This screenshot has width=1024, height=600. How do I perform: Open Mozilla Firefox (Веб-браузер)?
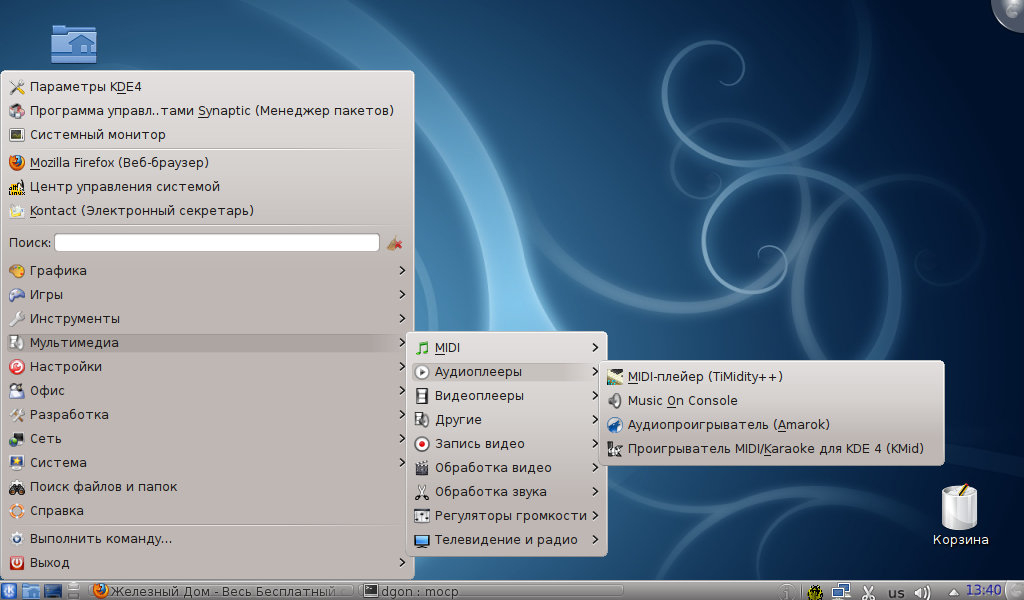(119, 162)
